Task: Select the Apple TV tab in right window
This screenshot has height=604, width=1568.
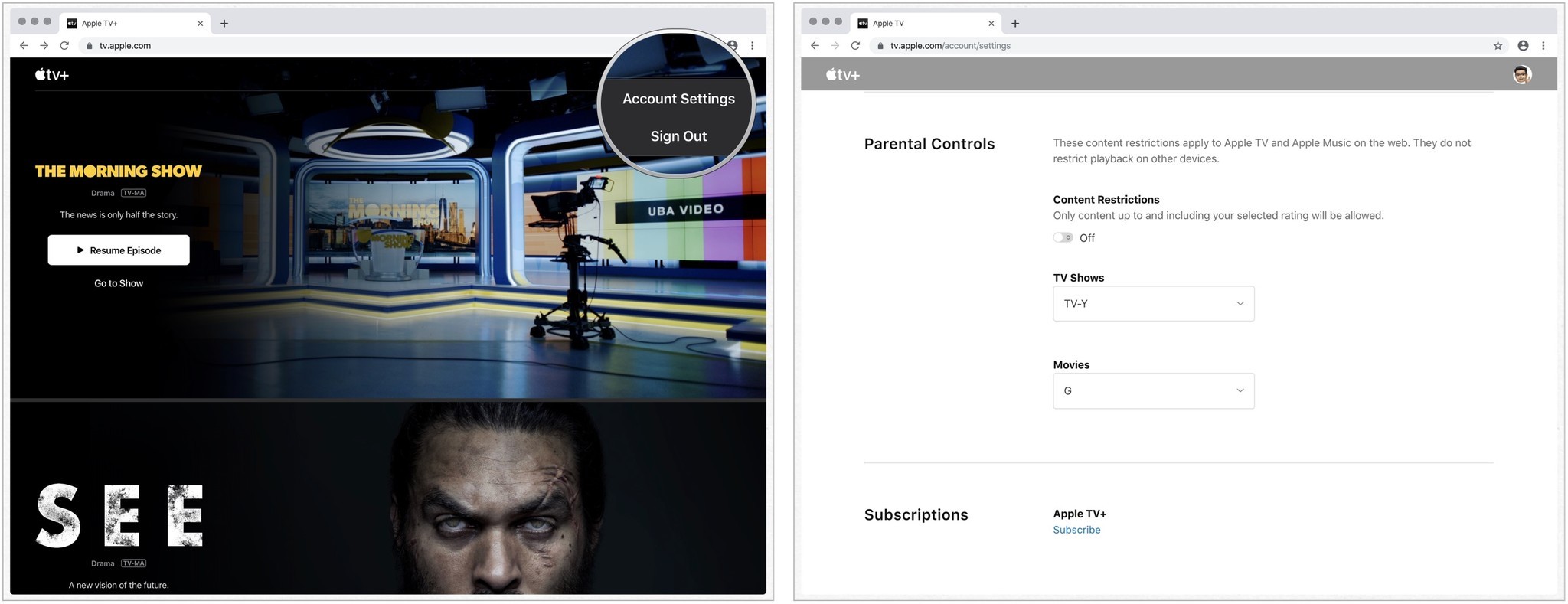Action: coord(925,23)
